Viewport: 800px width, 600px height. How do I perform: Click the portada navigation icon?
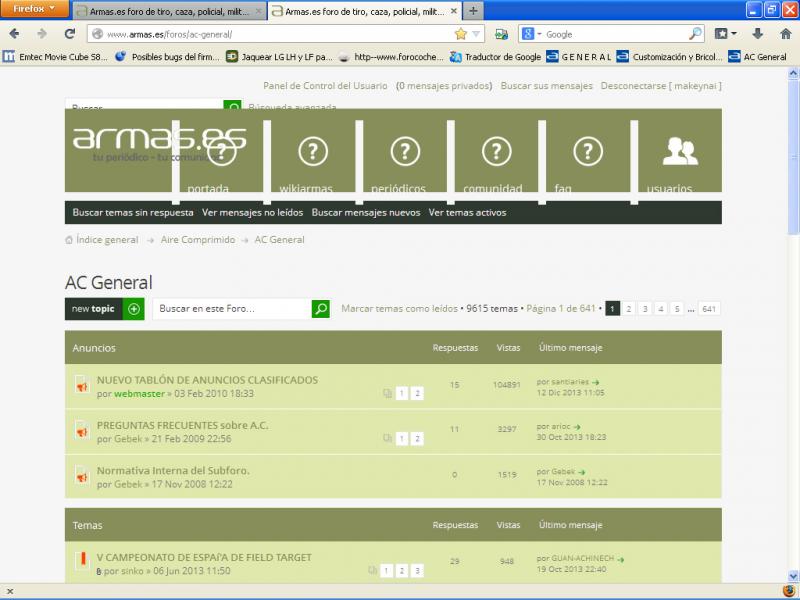[x=221, y=152]
